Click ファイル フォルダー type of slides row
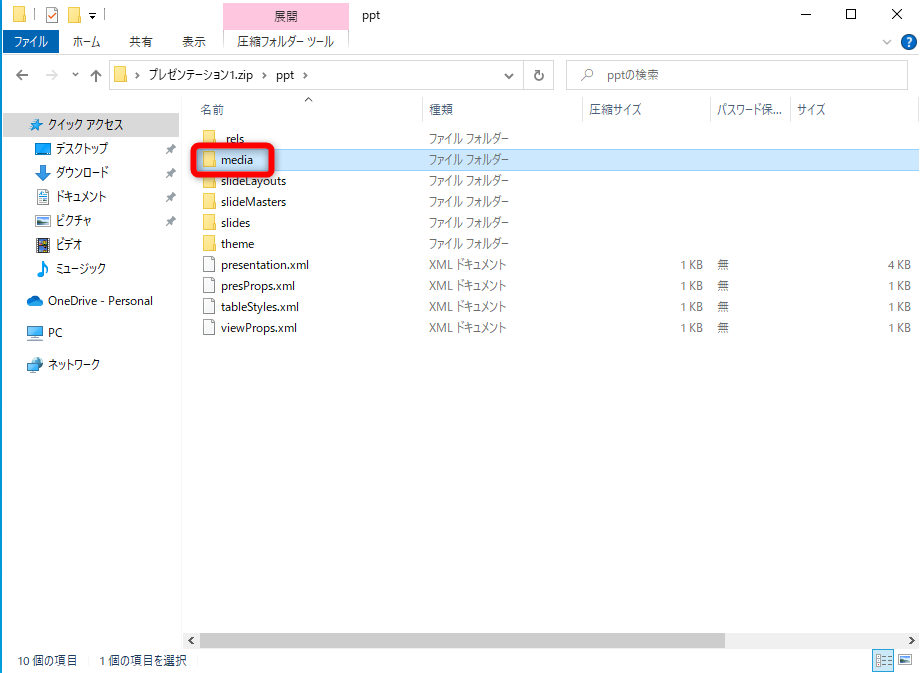The width and height of the screenshot is (920, 673). (468, 223)
